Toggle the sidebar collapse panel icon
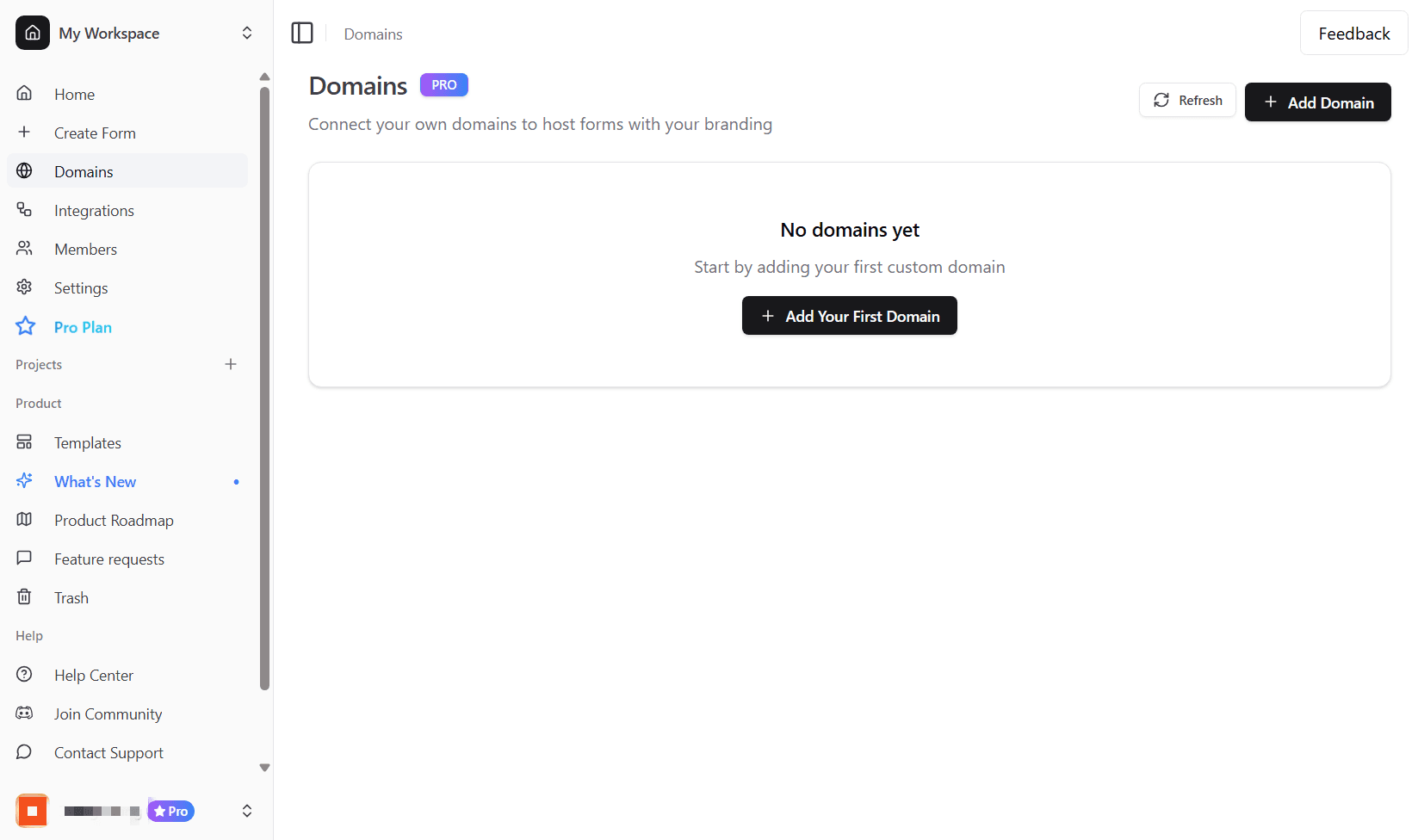1418x840 pixels. 302,33
